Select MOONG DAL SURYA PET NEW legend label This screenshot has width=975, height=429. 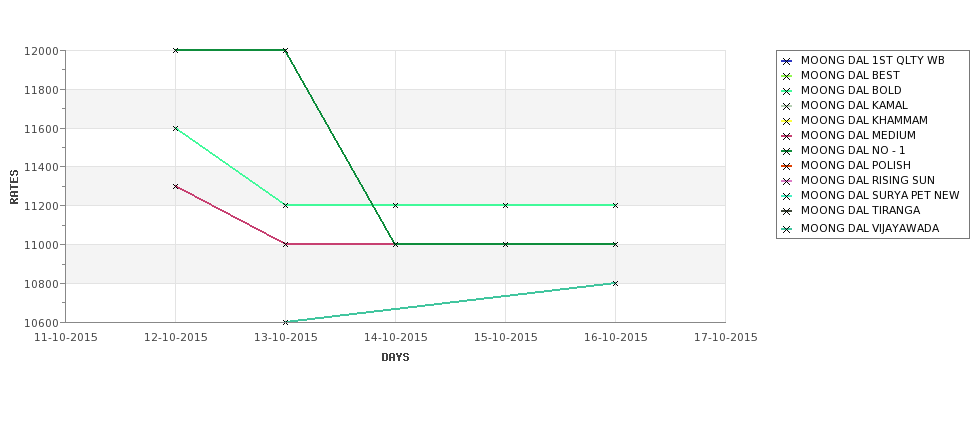point(880,195)
